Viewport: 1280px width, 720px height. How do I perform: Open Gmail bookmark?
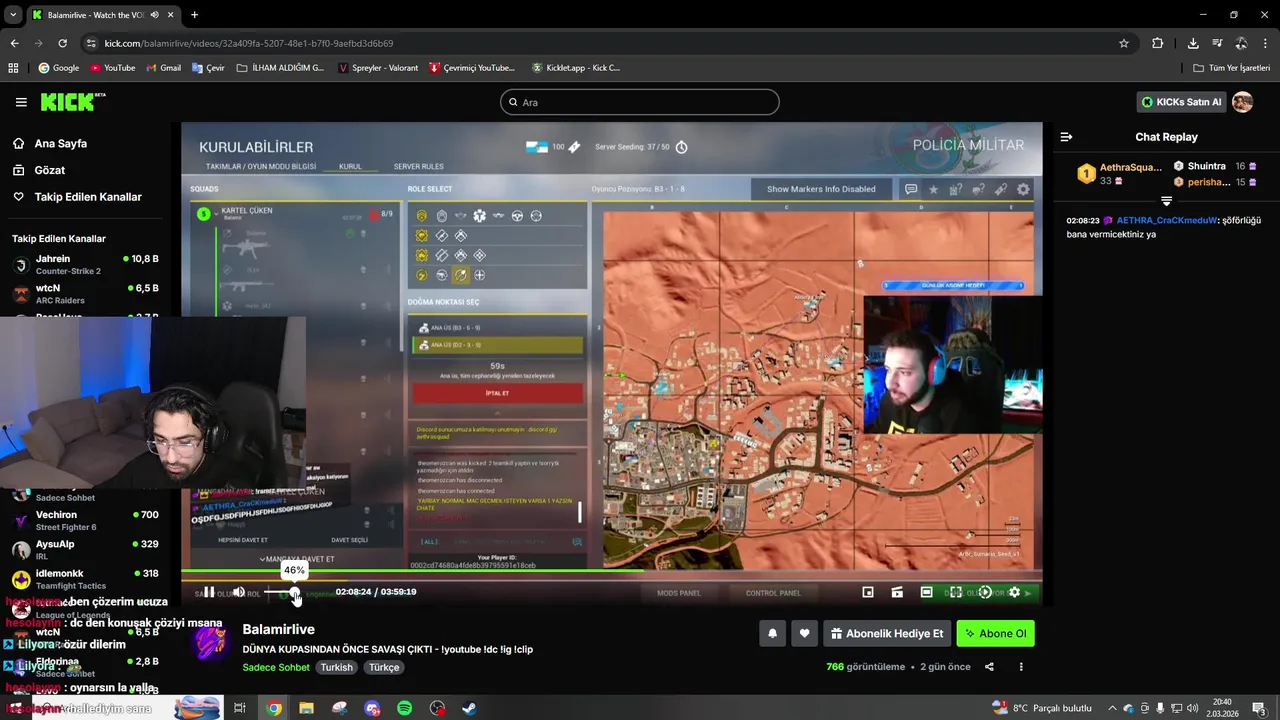(x=164, y=68)
